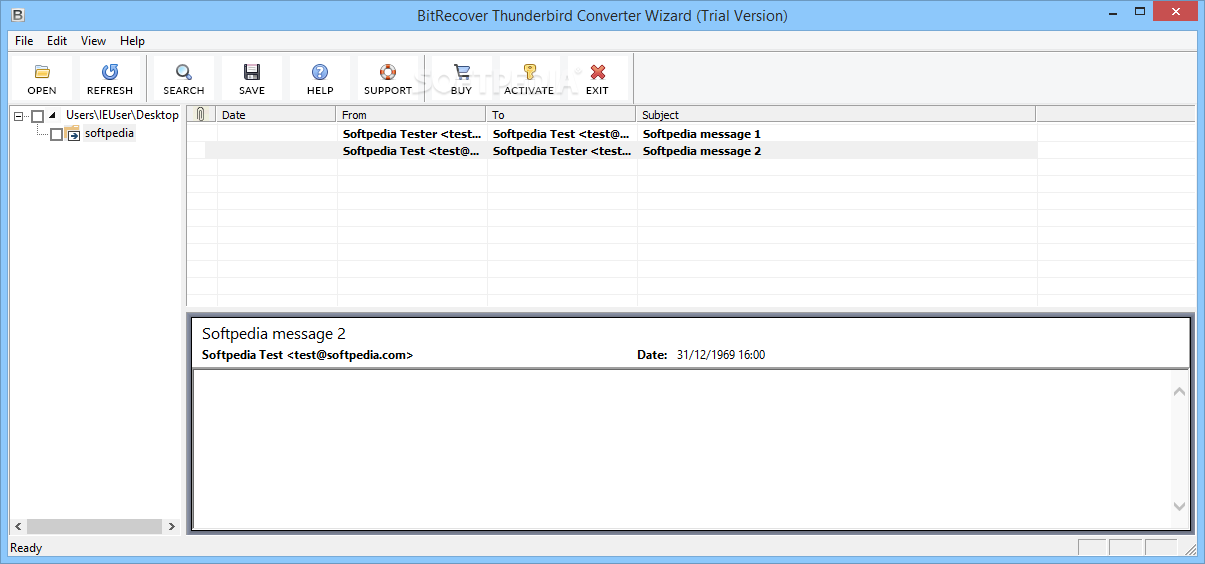
Task: Open Help via the question mark icon
Action: coord(320,72)
